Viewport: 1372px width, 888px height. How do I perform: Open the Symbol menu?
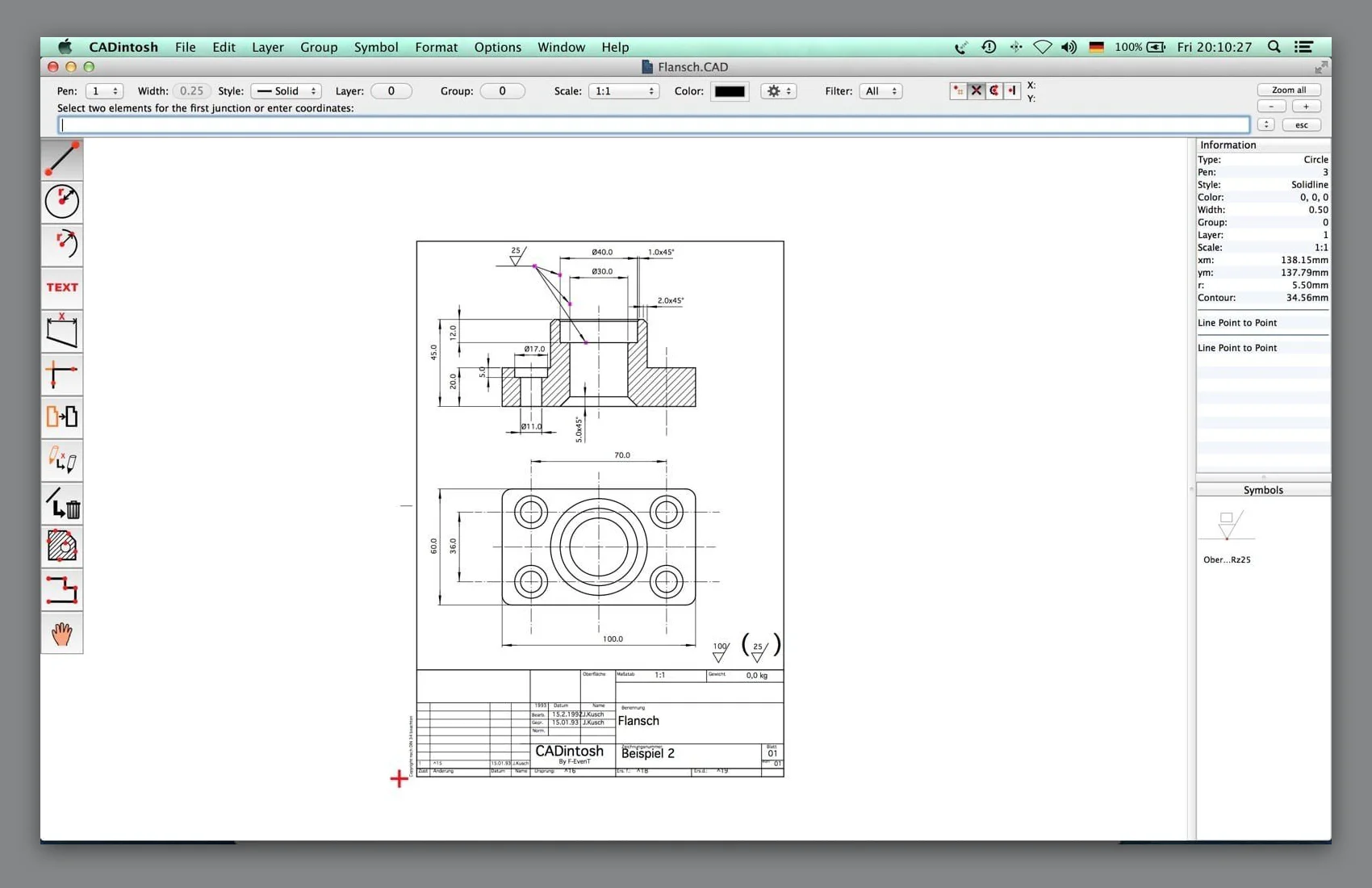pyautogui.click(x=376, y=47)
